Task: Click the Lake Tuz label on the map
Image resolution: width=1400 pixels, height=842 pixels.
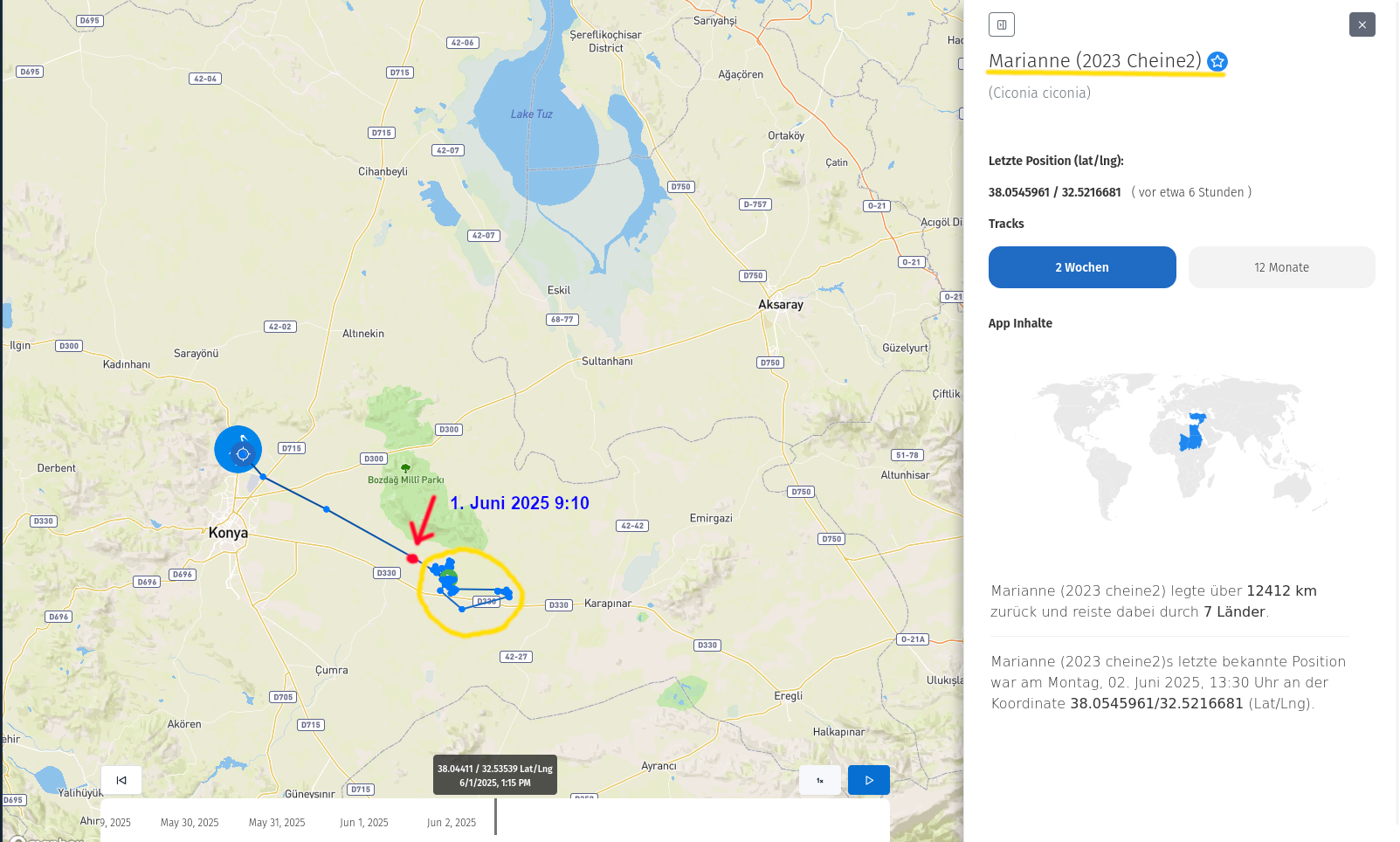Action: [531, 114]
